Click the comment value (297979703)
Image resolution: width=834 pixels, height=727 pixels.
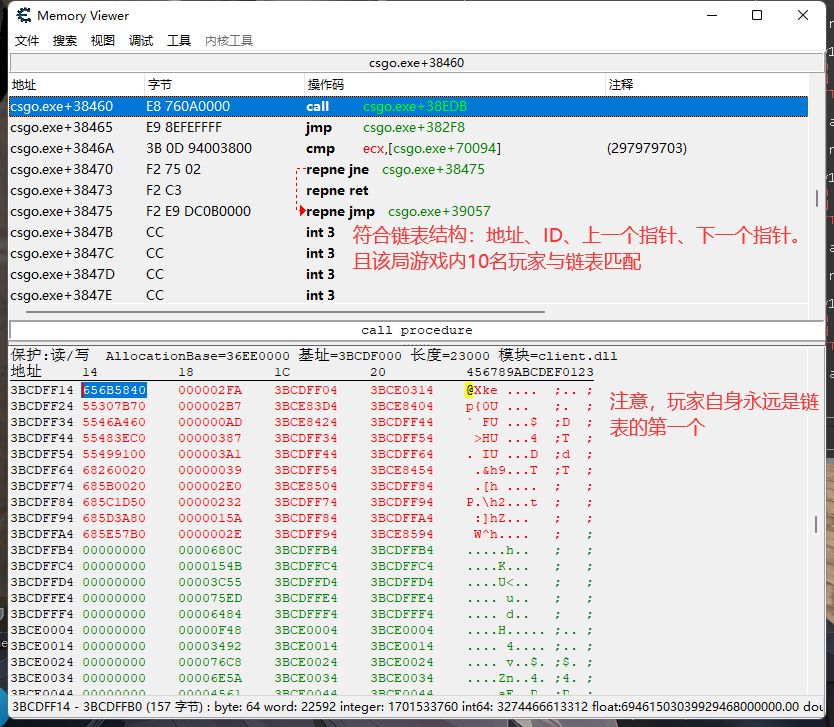[x=647, y=148]
